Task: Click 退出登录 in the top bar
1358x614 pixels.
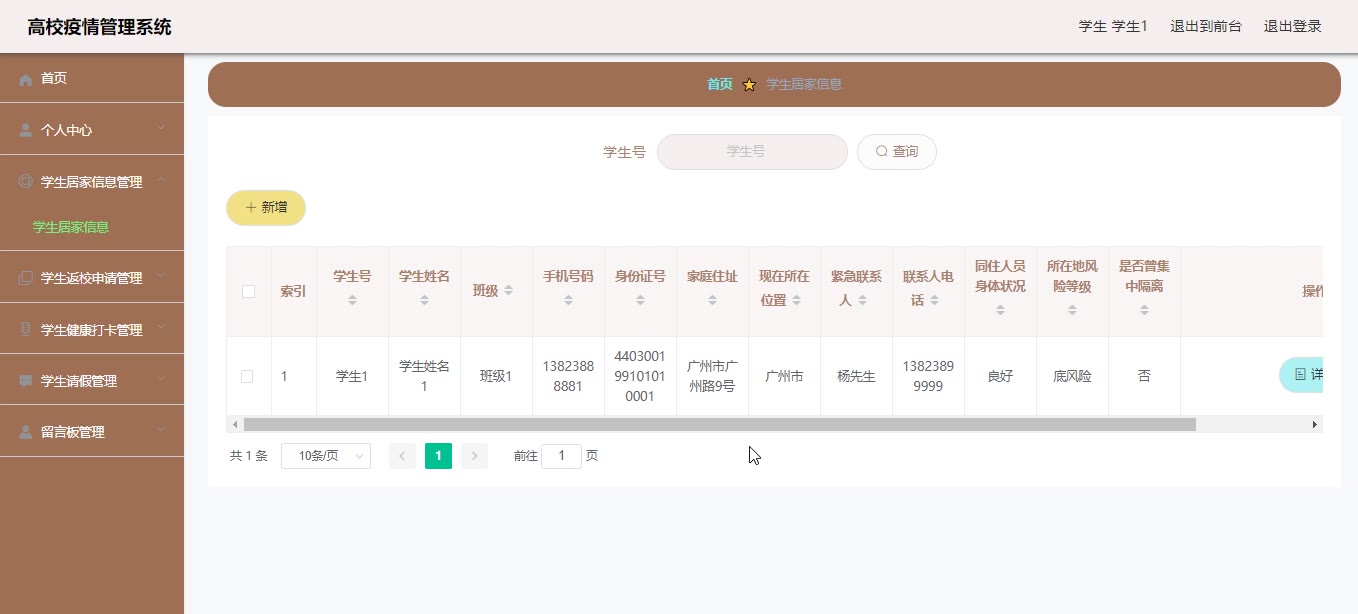Action: 1292,27
